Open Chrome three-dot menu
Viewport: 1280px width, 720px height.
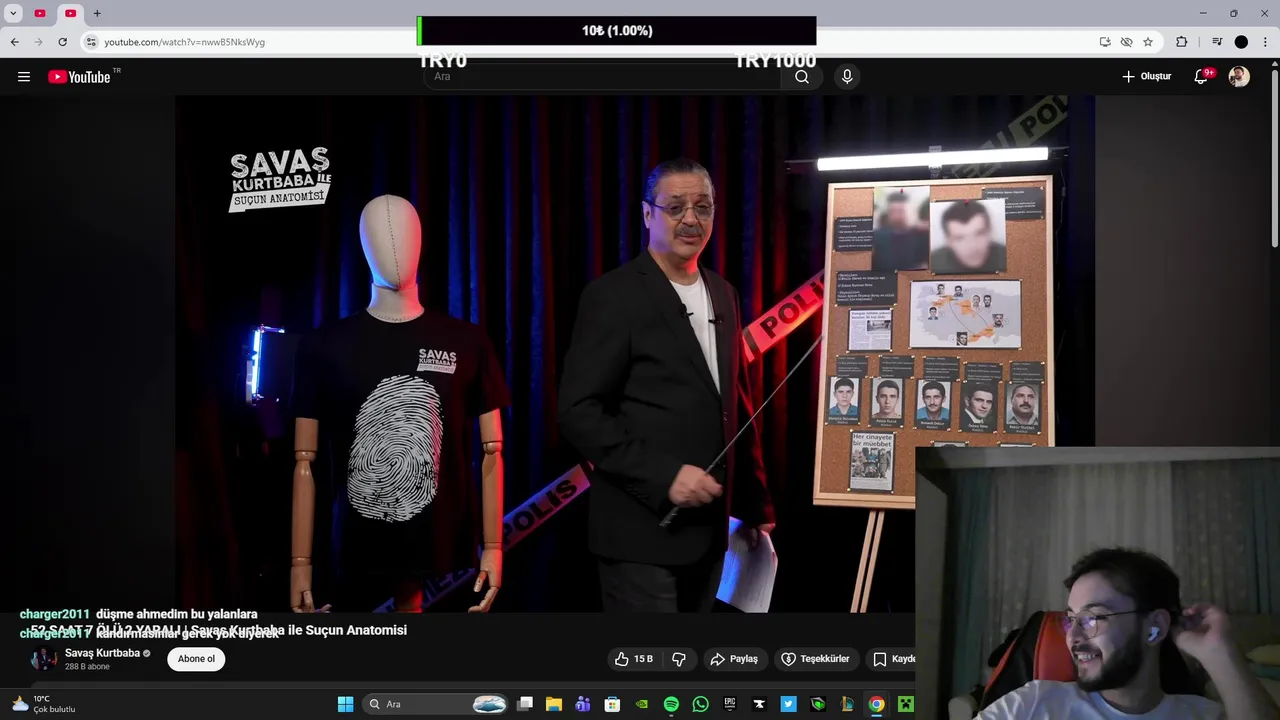pyautogui.click(x=1265, y=42)
